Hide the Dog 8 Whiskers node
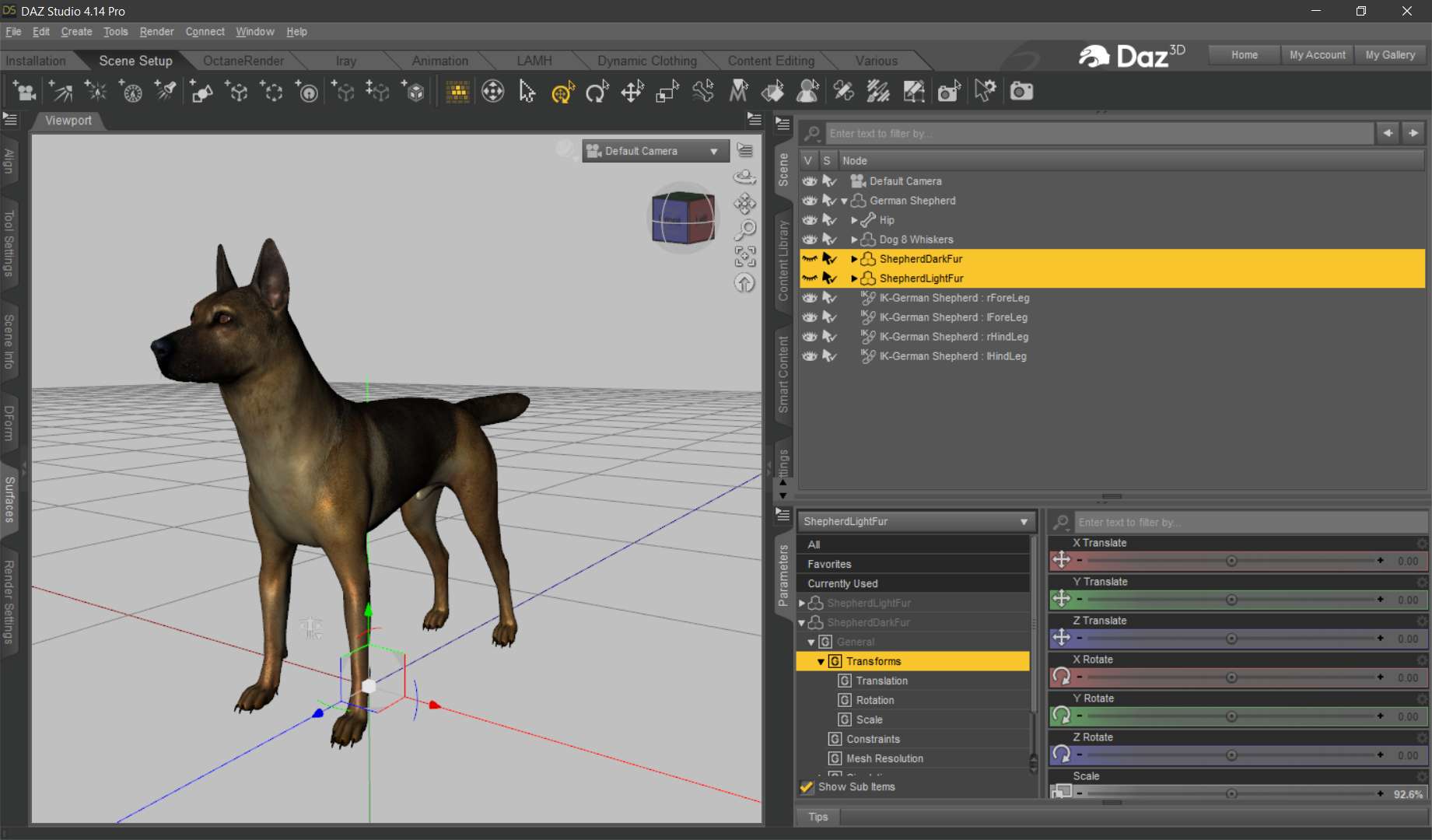The height and width of the screenshot is (840, 1432). (810, 240)
